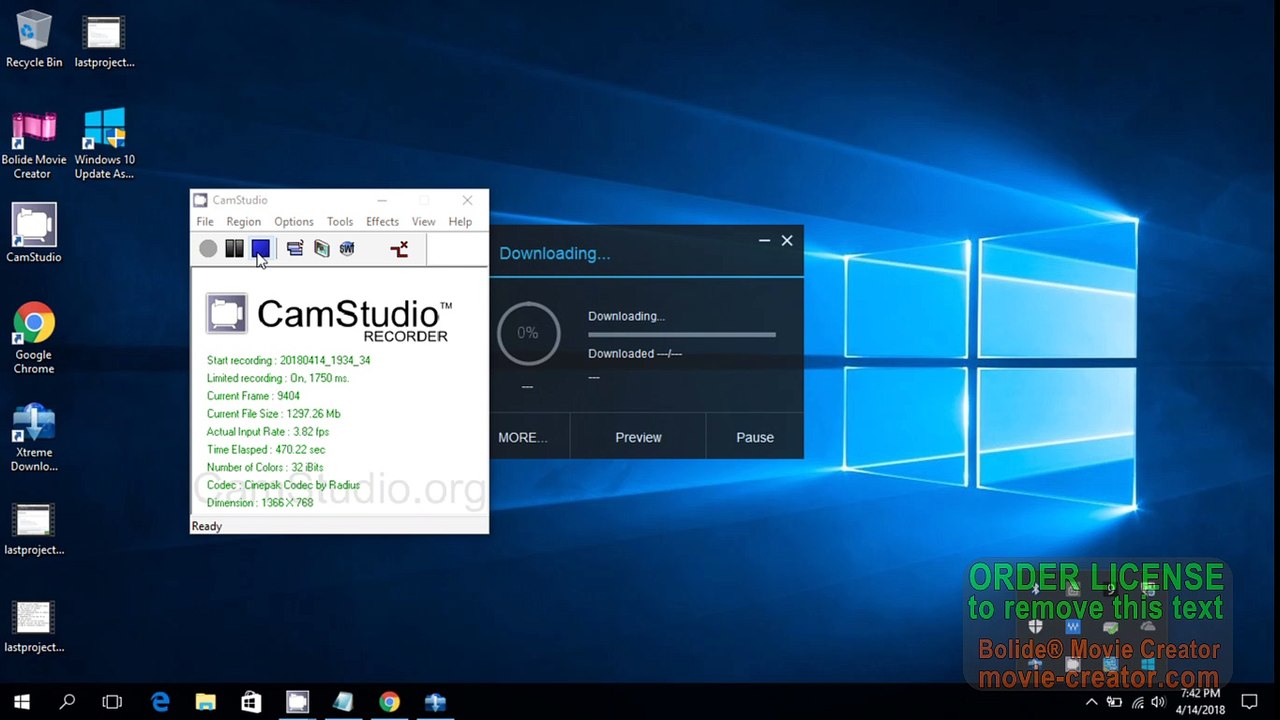The width and height of the screenshot is (1280, 720).
Task: Collapse the hidden tray icons chevron
Action: click(x=1092, y=702)
